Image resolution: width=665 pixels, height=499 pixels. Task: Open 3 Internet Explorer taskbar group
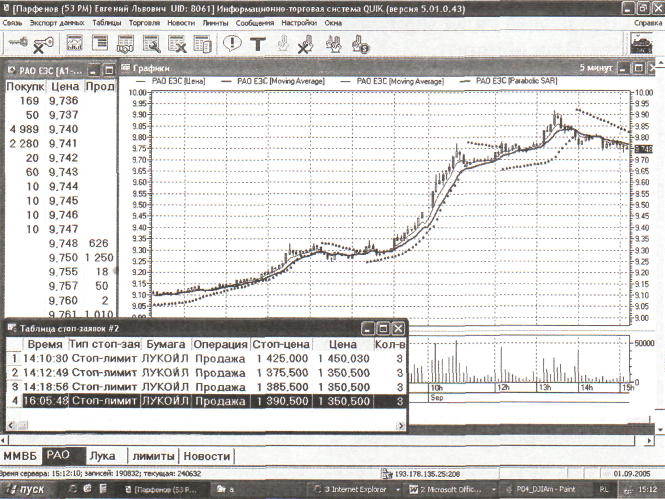356,490
